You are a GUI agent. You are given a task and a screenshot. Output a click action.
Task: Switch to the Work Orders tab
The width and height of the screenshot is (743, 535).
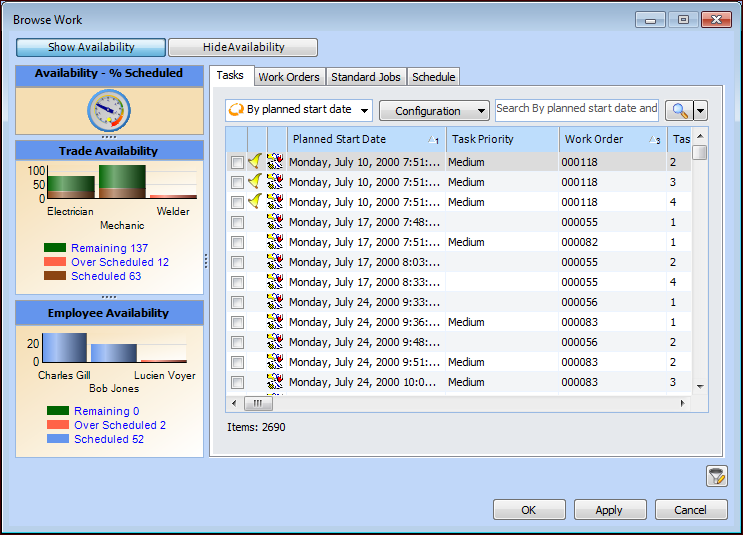[x=289, y=77]
